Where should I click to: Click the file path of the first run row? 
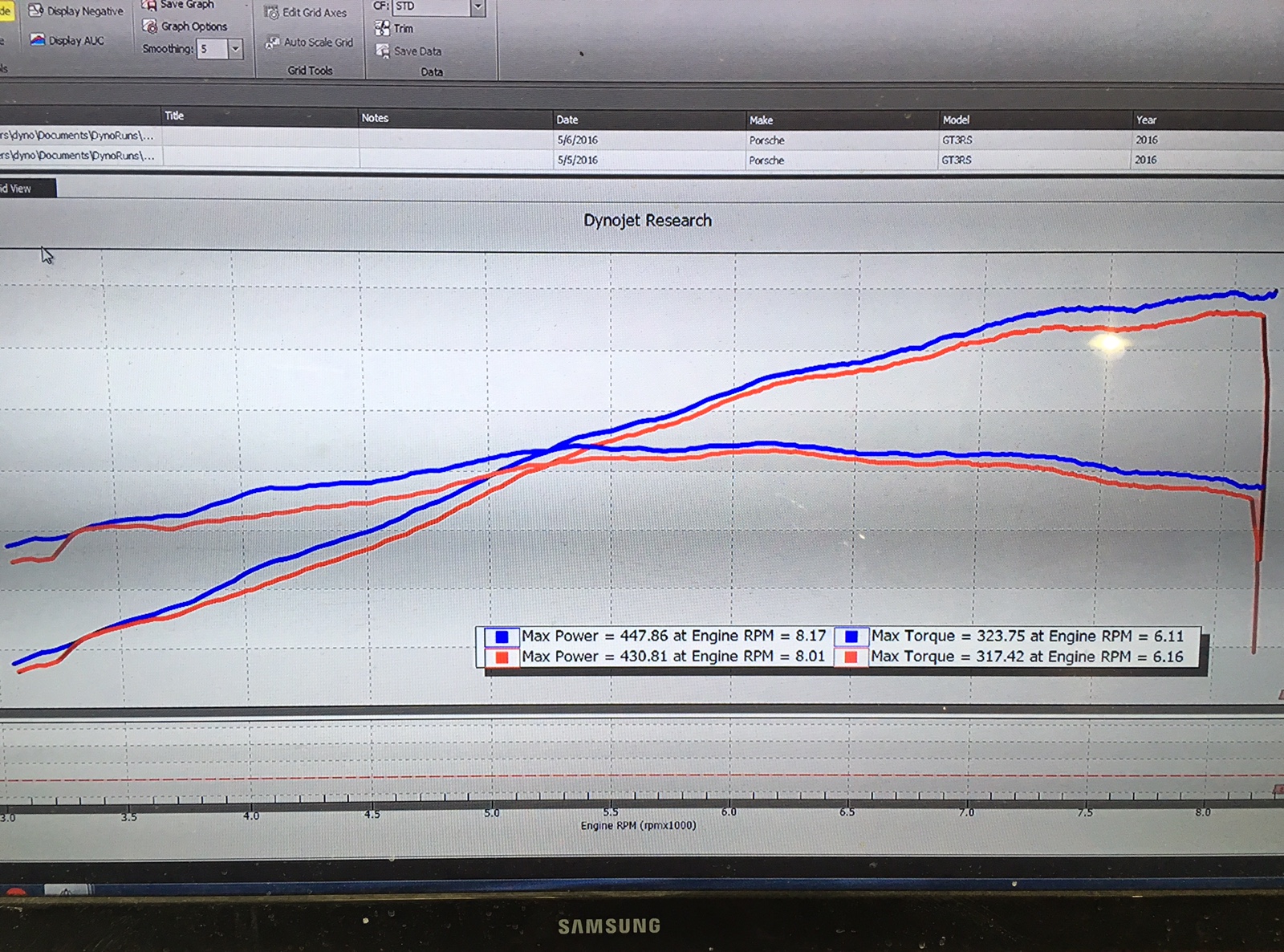[77, 135]
